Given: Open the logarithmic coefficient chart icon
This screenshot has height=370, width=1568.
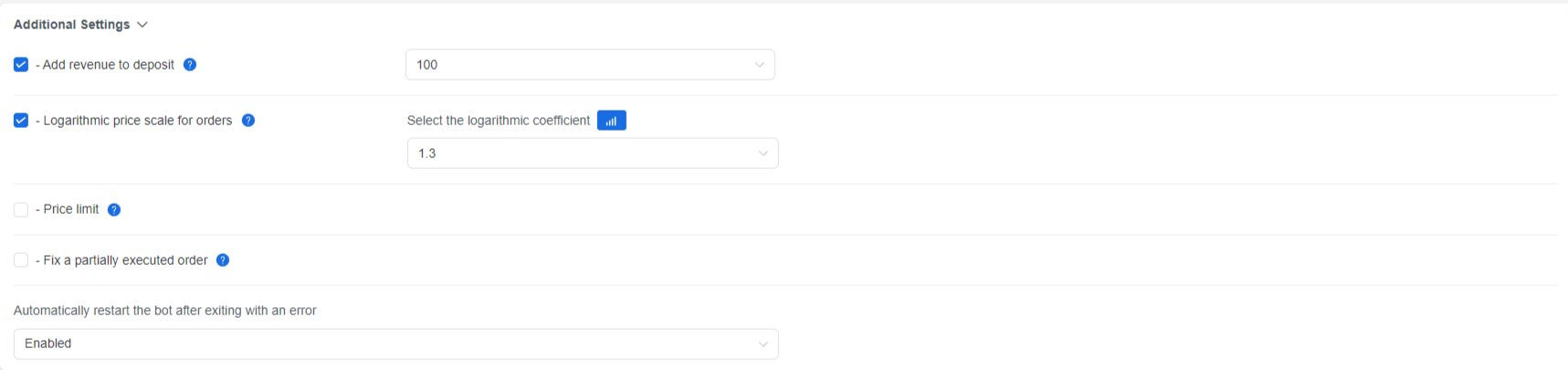Looking at the screenshot, I should tap(611, 121).
